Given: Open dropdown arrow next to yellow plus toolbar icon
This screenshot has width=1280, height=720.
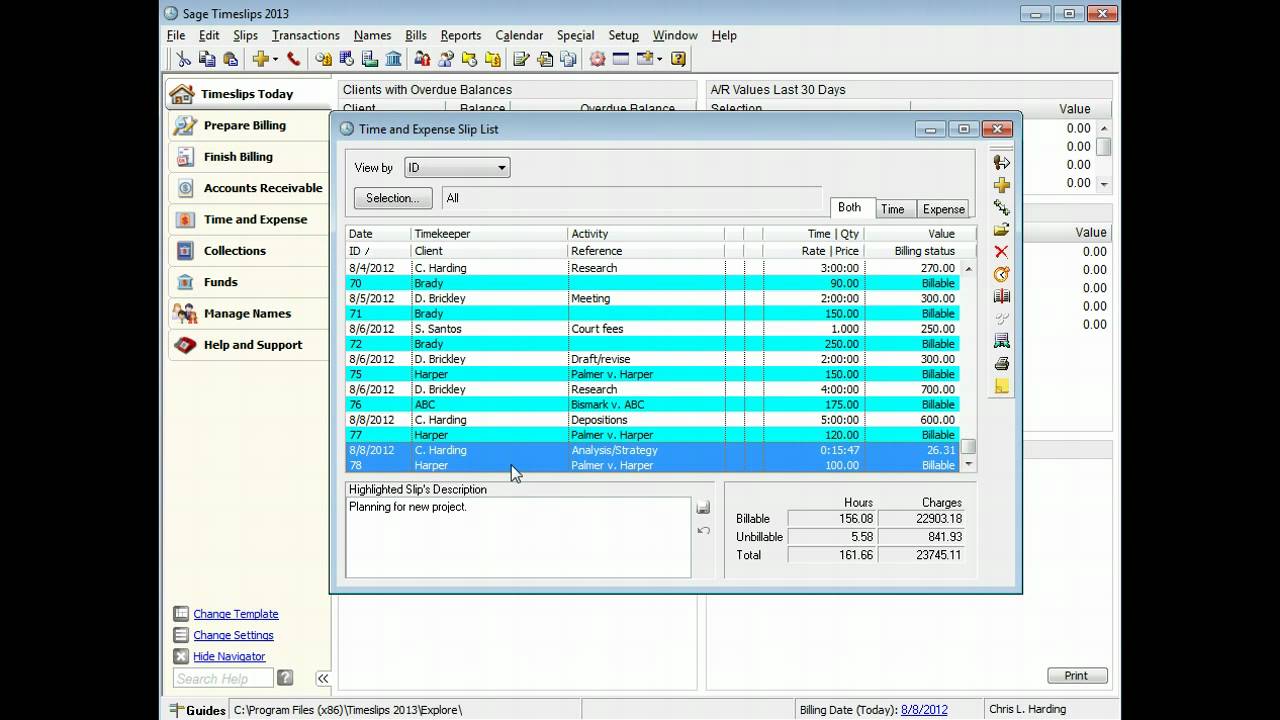Looking at the screenshot, I should (275, 60).
